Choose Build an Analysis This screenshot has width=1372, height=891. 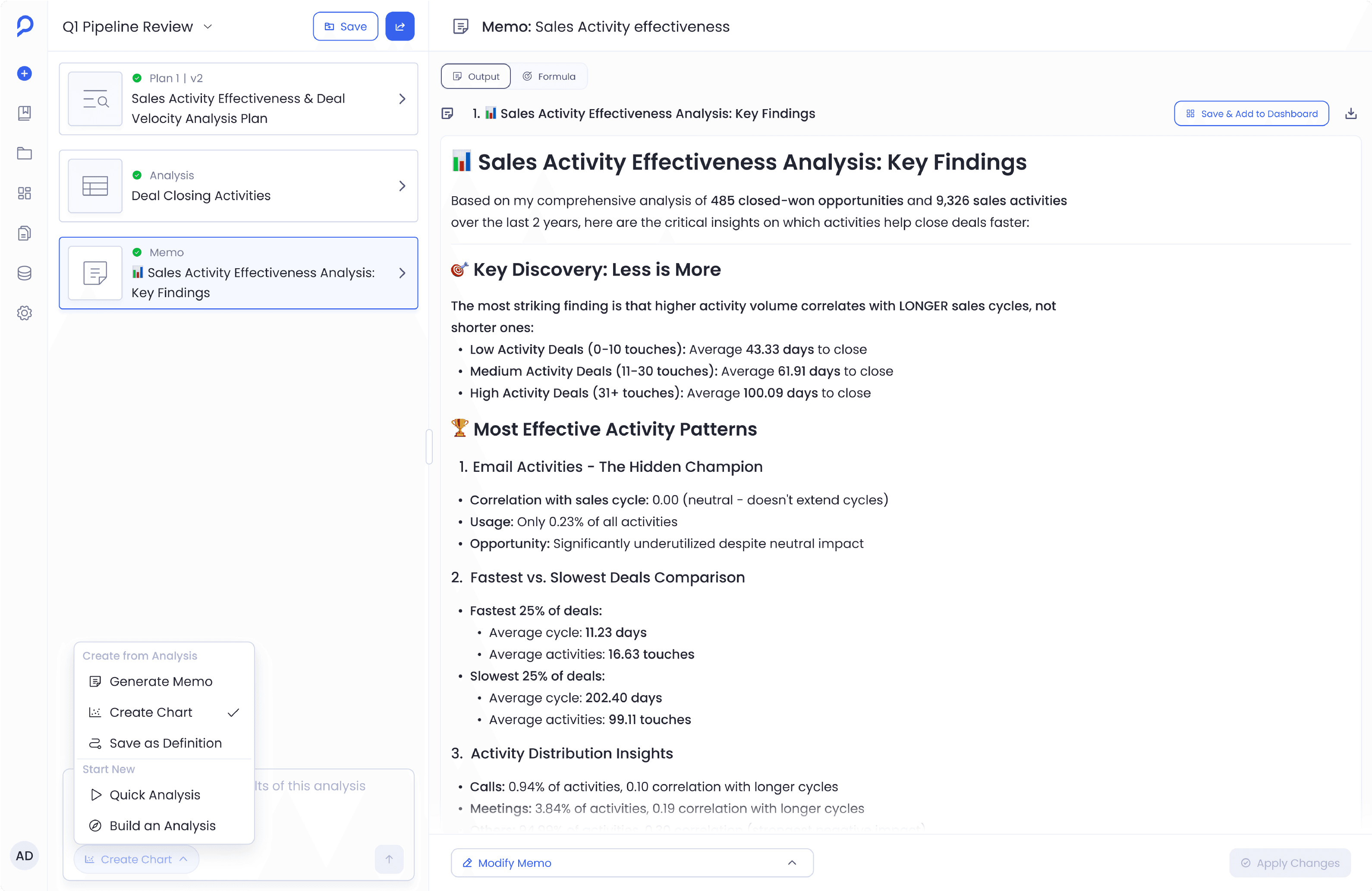point(164,825)
